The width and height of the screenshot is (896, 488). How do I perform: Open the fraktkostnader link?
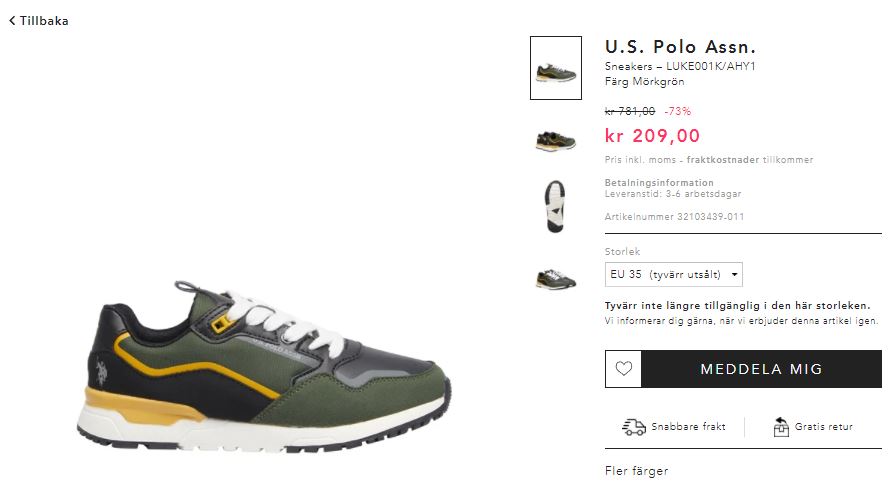click(723, 159)
